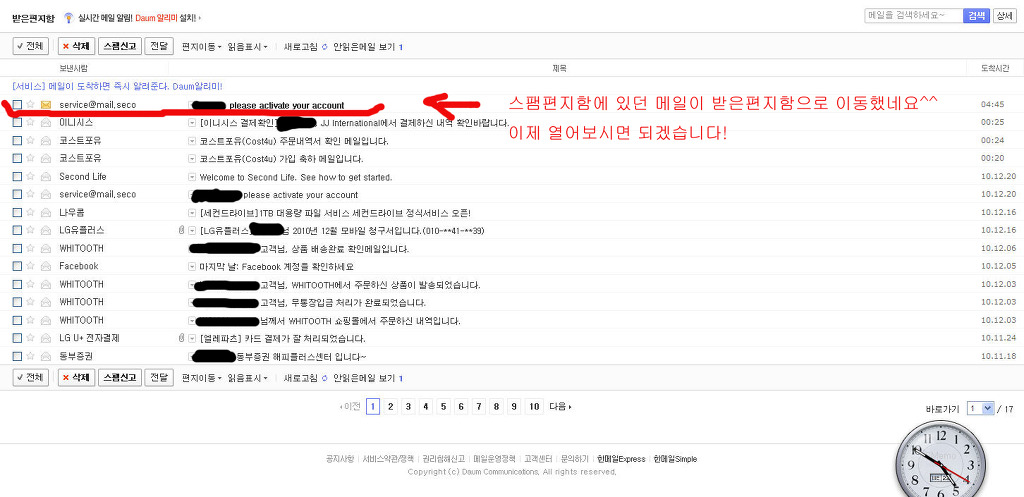Click attachment clip icon on LG U+ 전자결제 row
The height and width of the screenshot is (497, 1024).
pyautogui.click(x=182, y=338)
